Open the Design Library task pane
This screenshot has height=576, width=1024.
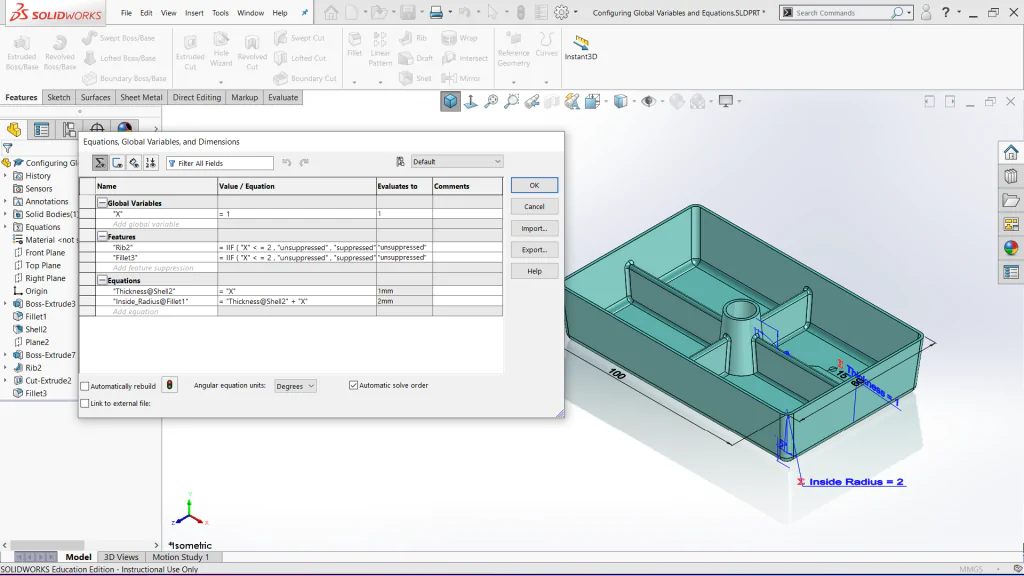point(1011,176)
